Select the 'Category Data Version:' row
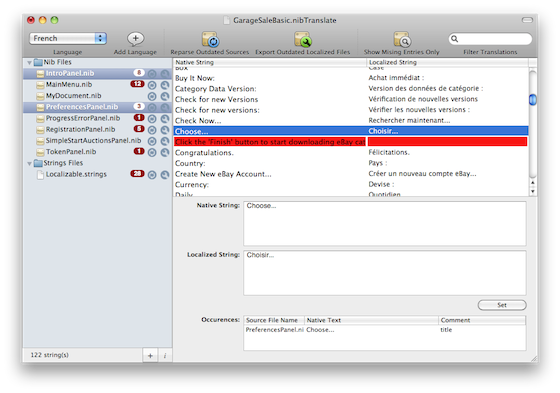 pos(351,89)
